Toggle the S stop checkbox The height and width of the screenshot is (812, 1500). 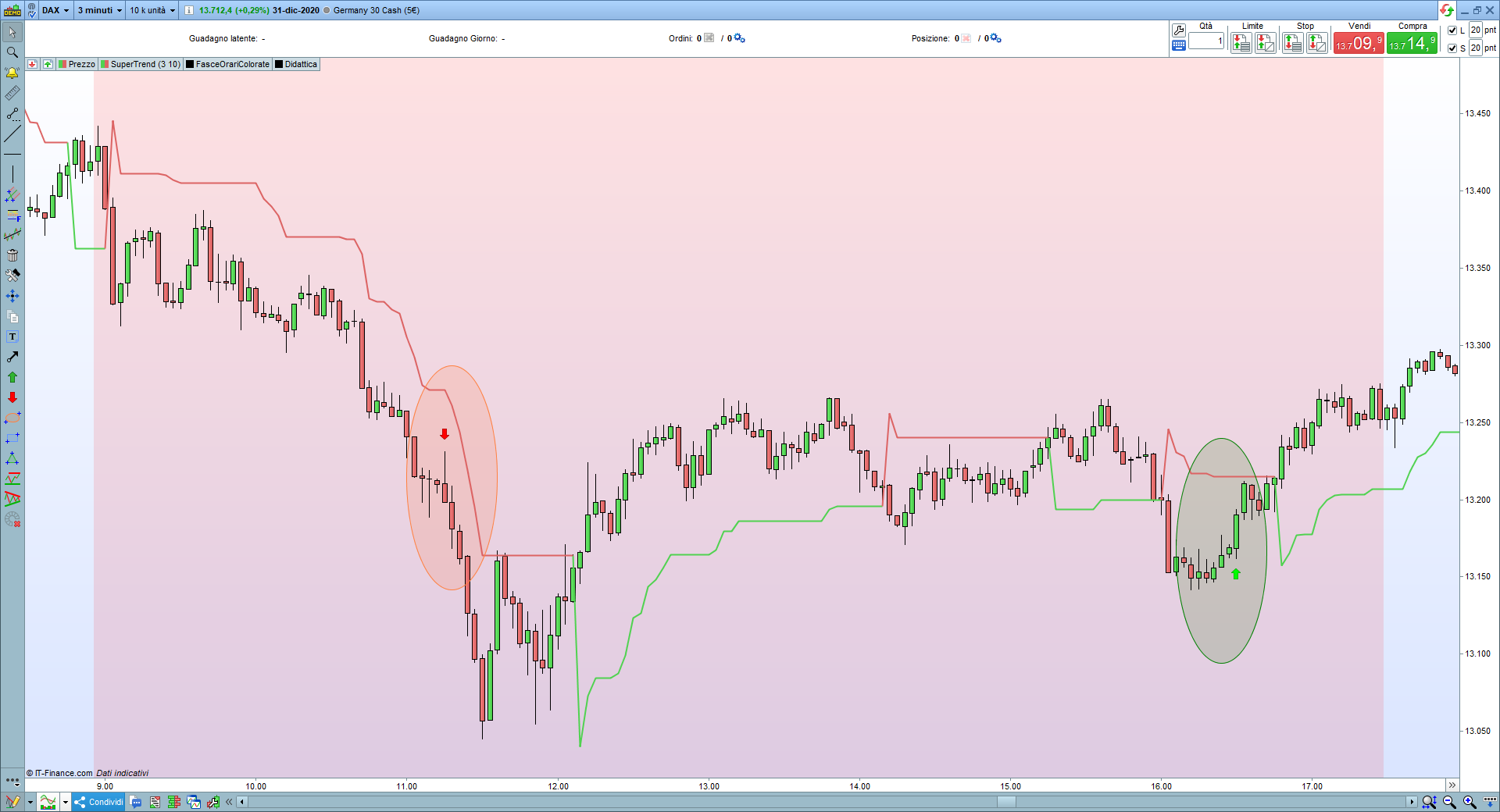(1452, 48)
